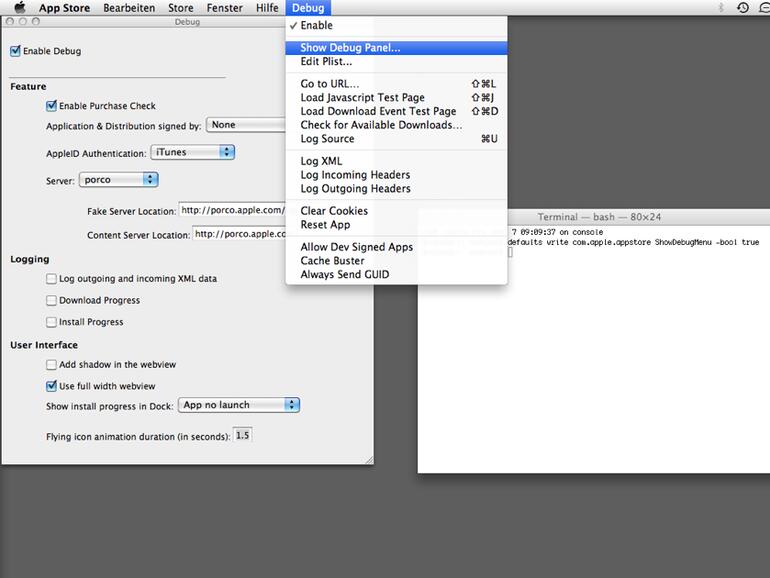Screen dimensions: 770x578
Task: Uncheck Enable Purchase Check
Action: click(x=51, y=106)
